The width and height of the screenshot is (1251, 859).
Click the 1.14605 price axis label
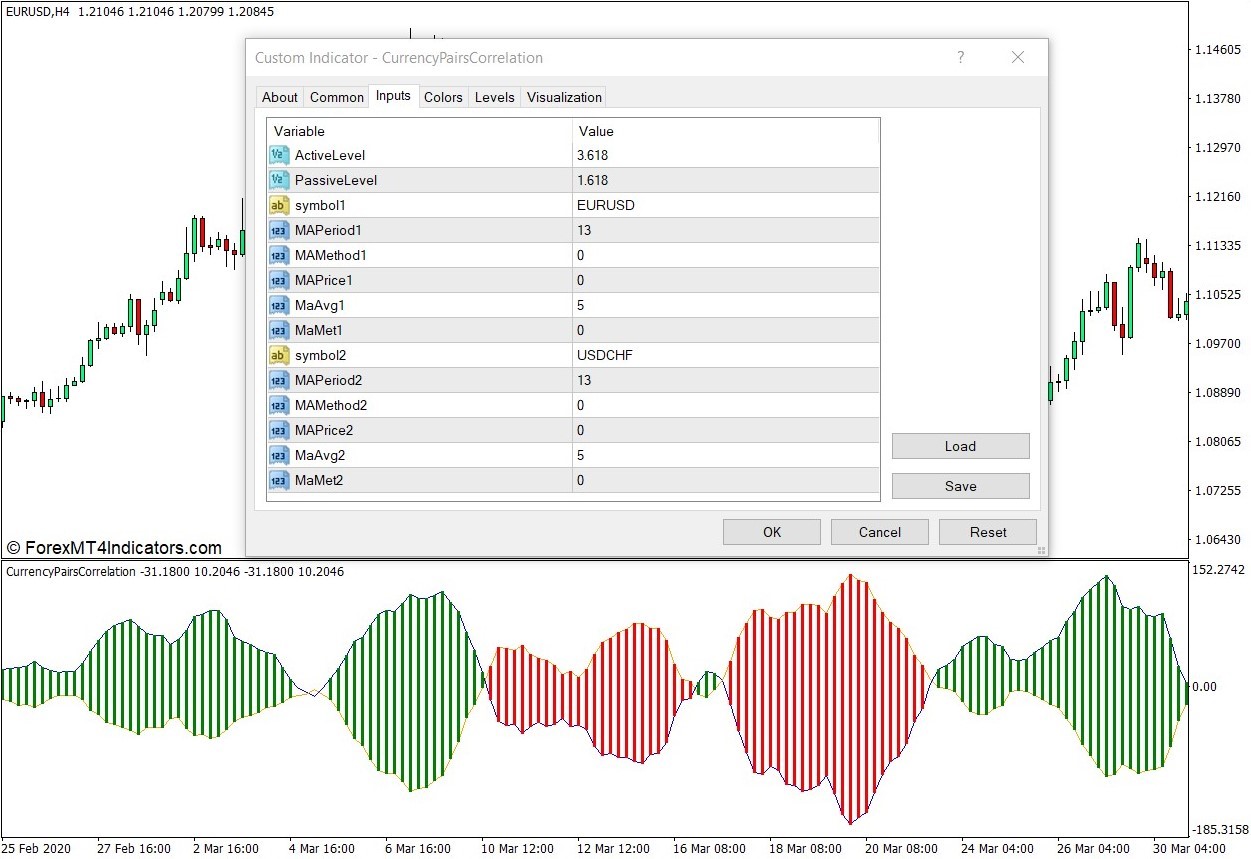pos(1219,50)
